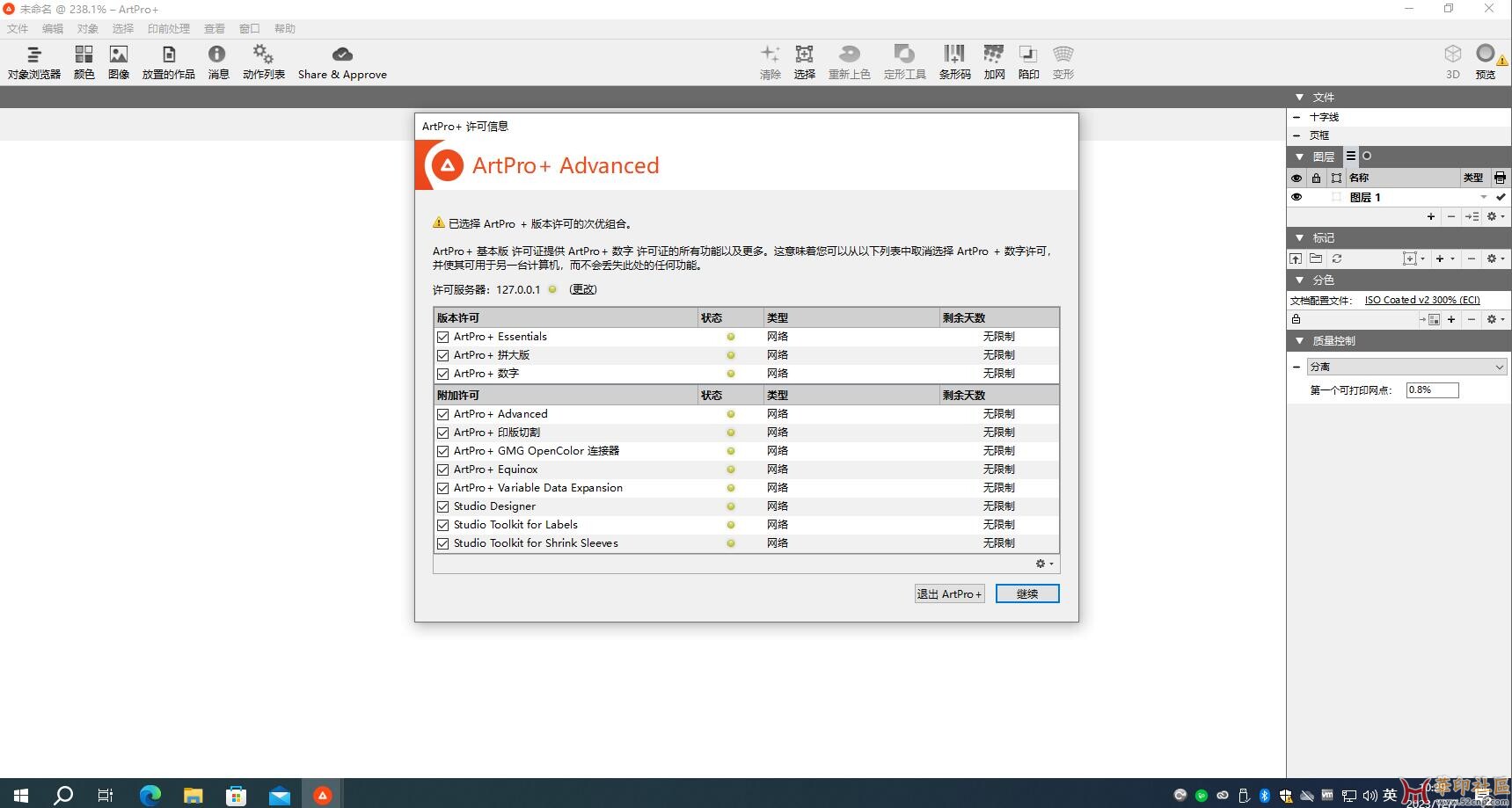The width and height of the screenshot is (1512, 808).
Task: Open the 分离 quality control dropdown
Action: coord(1406,367)
